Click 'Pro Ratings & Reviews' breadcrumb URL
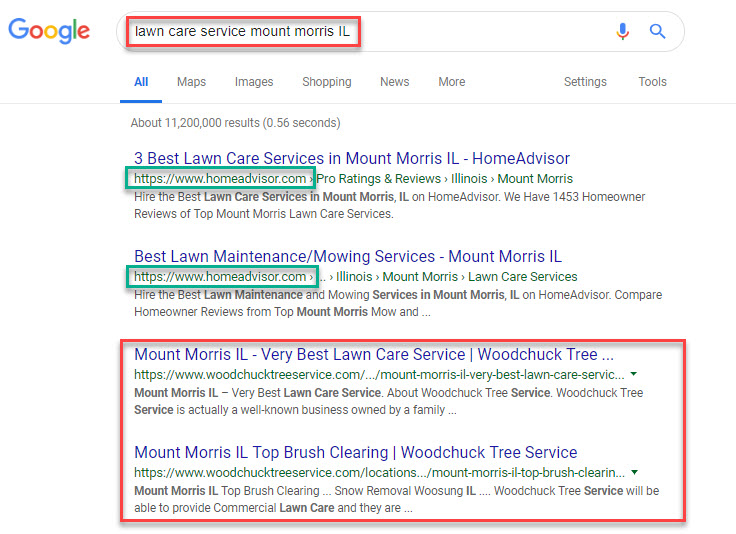 (x=378, y=179)
